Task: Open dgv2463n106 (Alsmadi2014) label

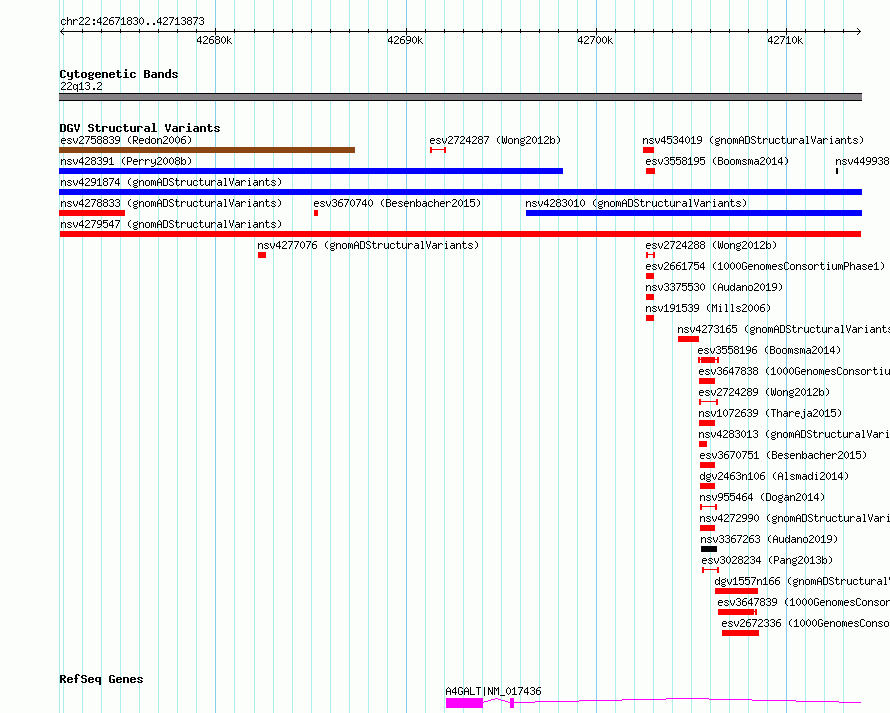Action: [774, 476]
